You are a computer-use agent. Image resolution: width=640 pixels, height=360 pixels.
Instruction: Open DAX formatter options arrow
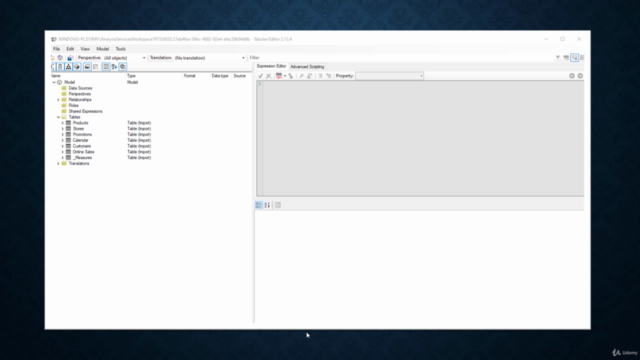click(x=284, y=76)
